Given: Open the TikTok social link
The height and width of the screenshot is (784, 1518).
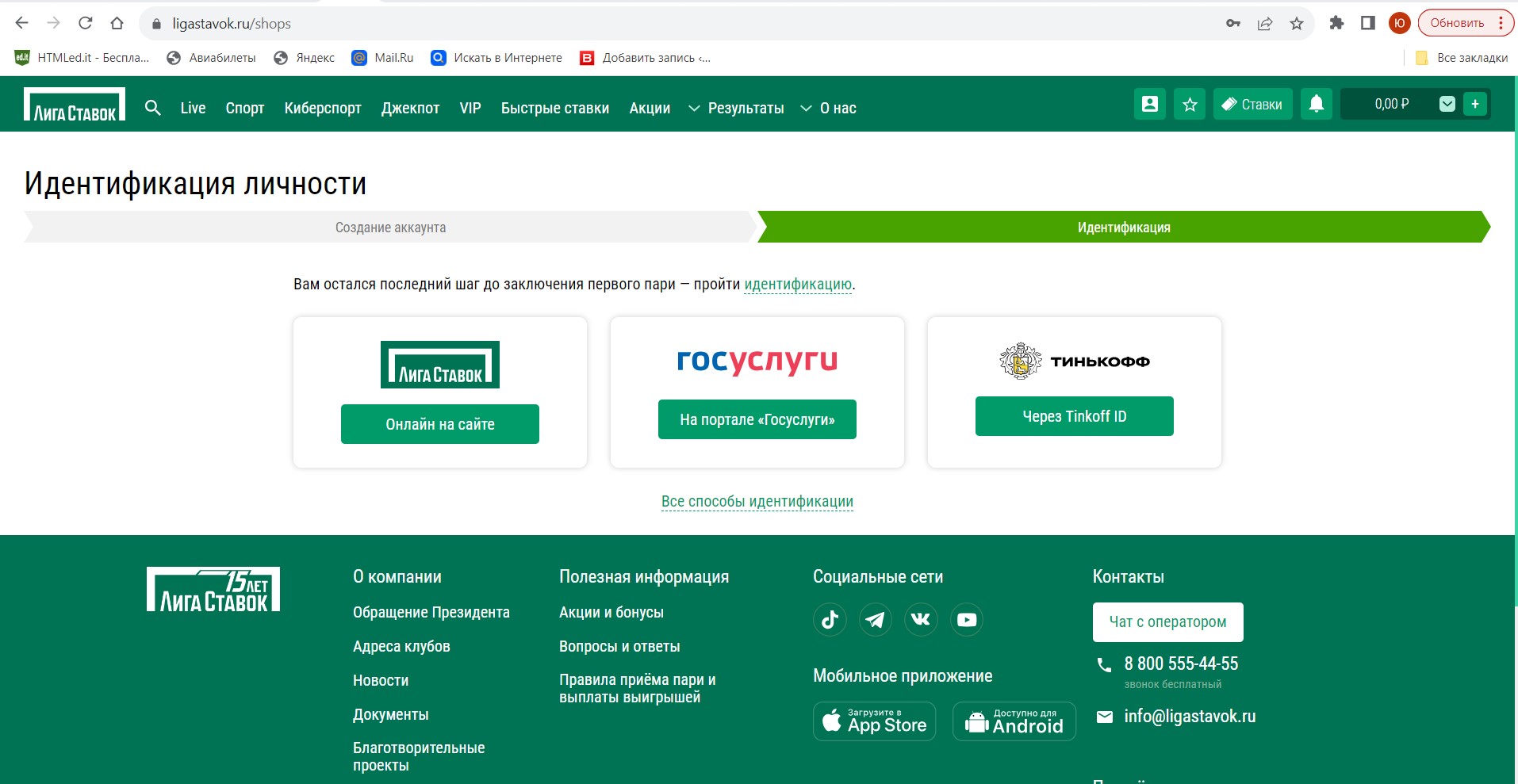Looking at the screenshot, I should point(830,620).
